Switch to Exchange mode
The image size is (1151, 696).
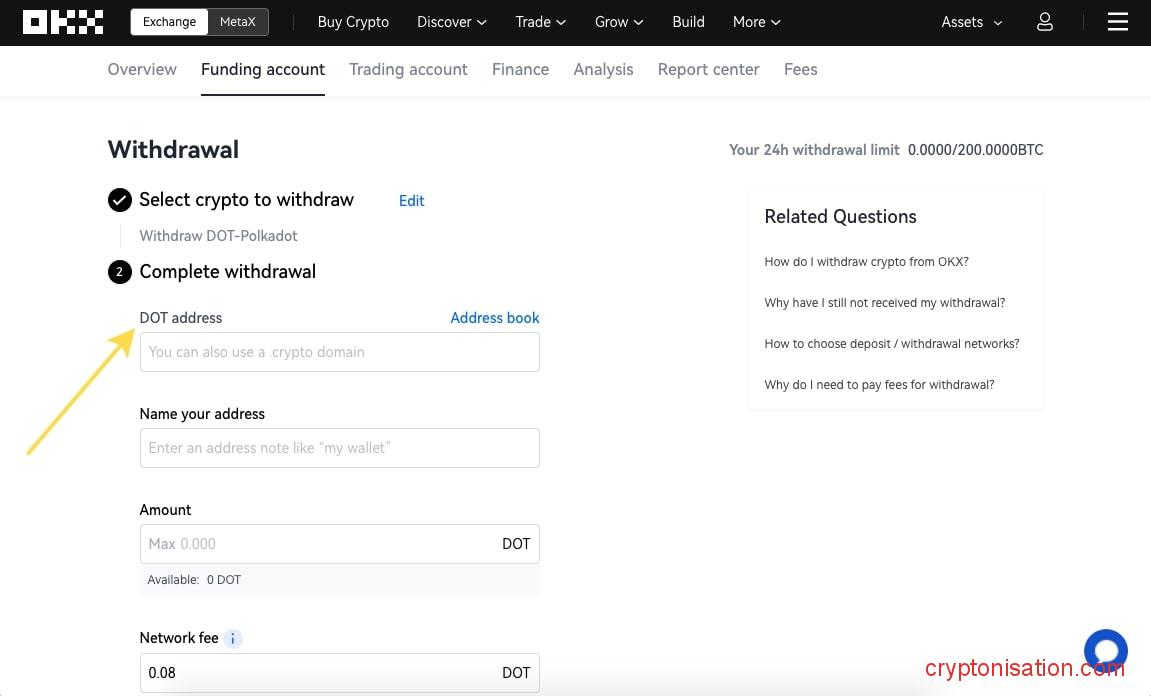click(x=169, y=22)
